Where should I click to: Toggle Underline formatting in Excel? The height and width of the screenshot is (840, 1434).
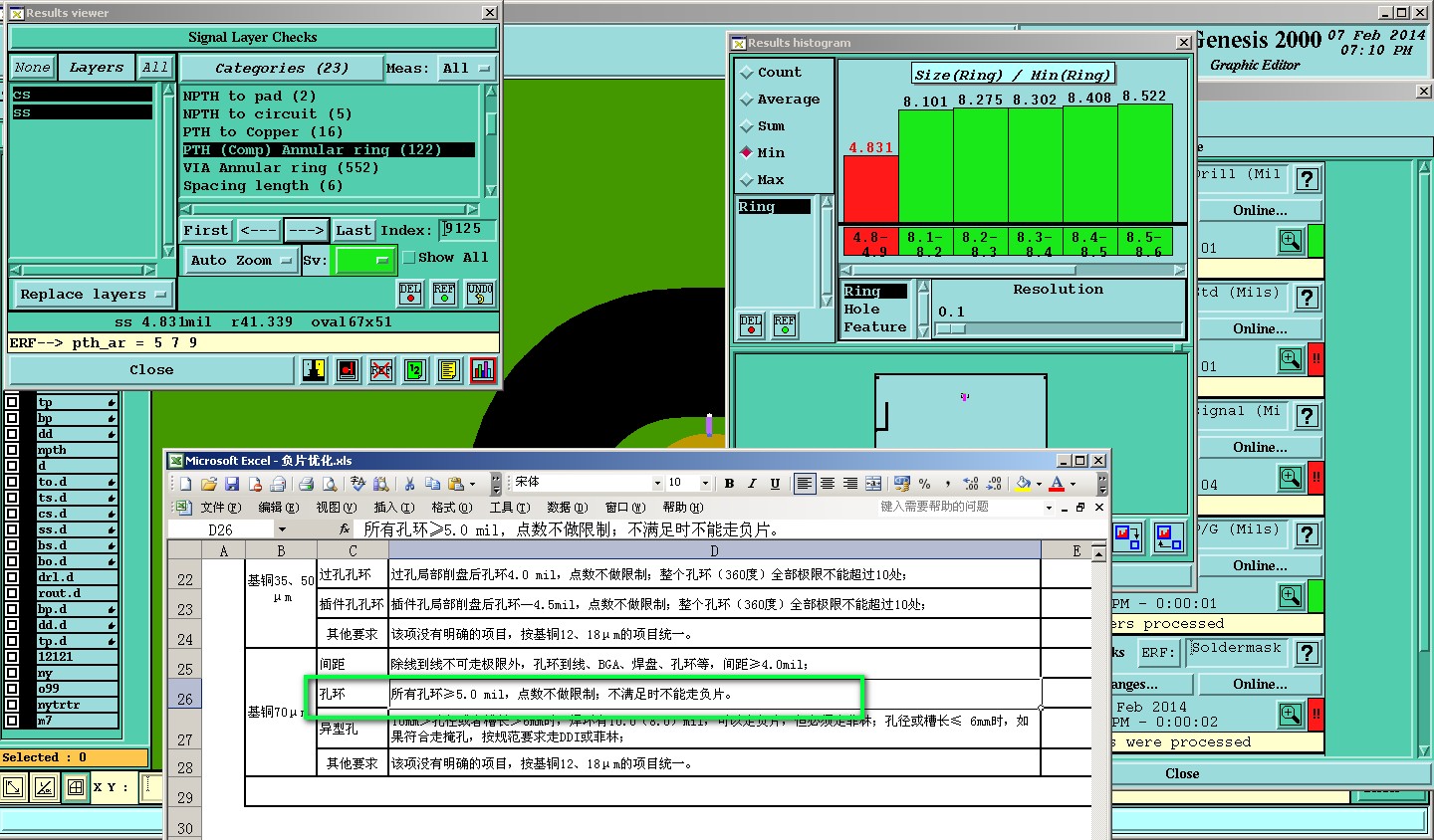pyautogui.click(x=775, y=484)
